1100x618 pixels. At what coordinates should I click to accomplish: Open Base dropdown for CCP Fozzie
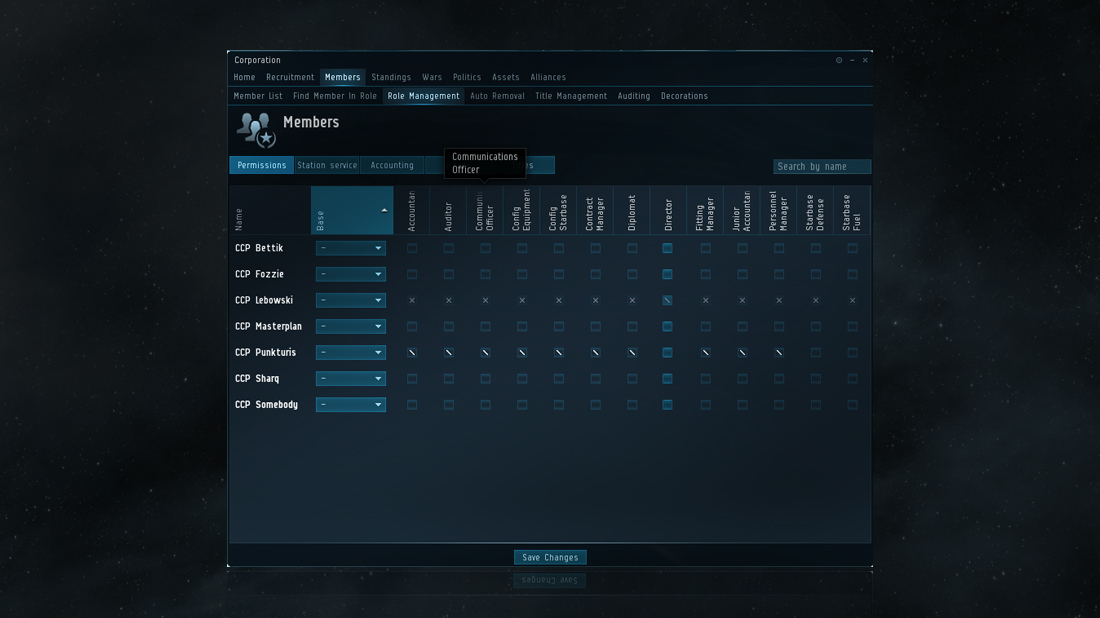point(351,274)
